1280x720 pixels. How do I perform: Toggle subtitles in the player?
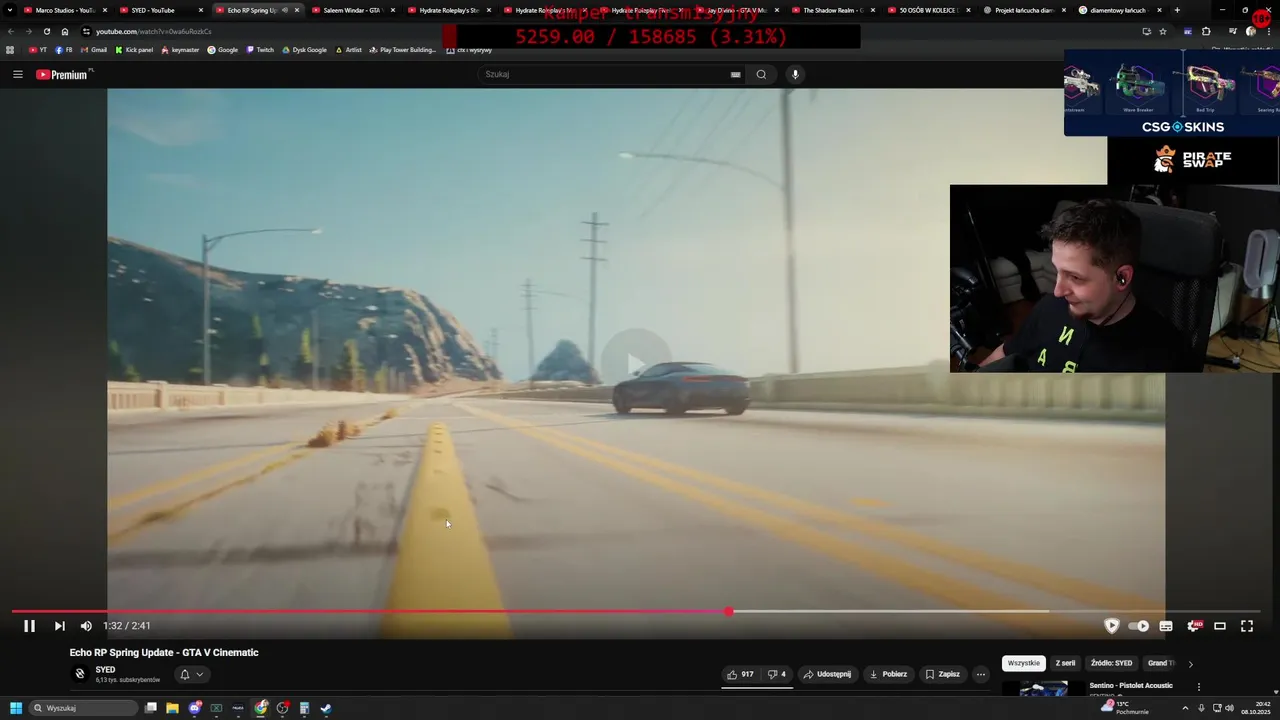(1166, 626)
